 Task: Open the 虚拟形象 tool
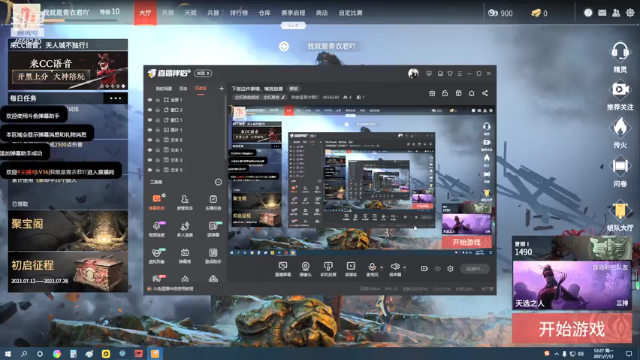tap(157, 256)
